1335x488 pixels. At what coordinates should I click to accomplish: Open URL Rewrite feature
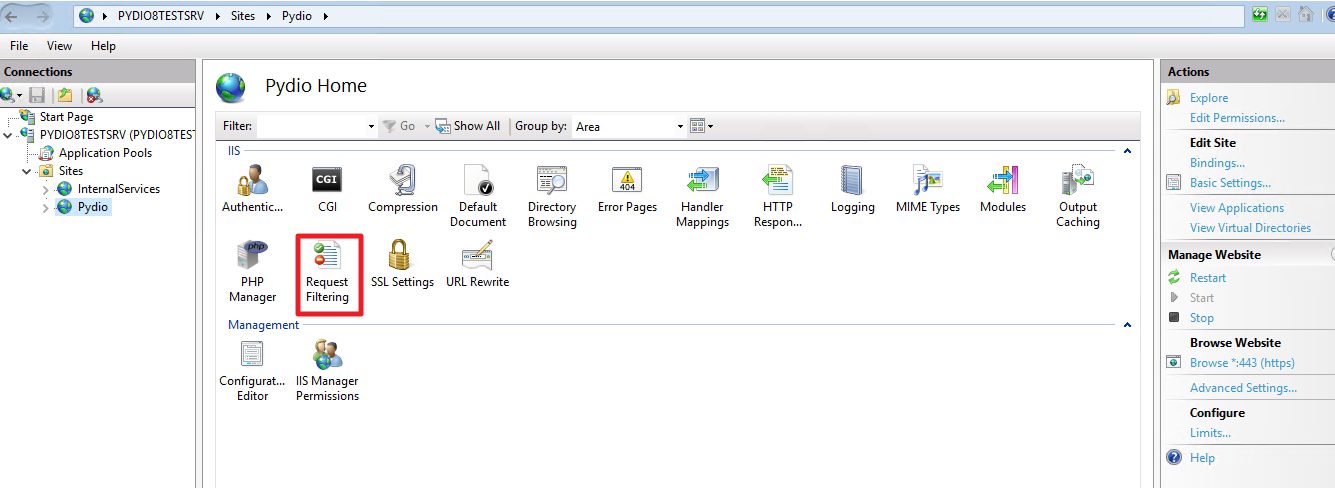(477, 265)
